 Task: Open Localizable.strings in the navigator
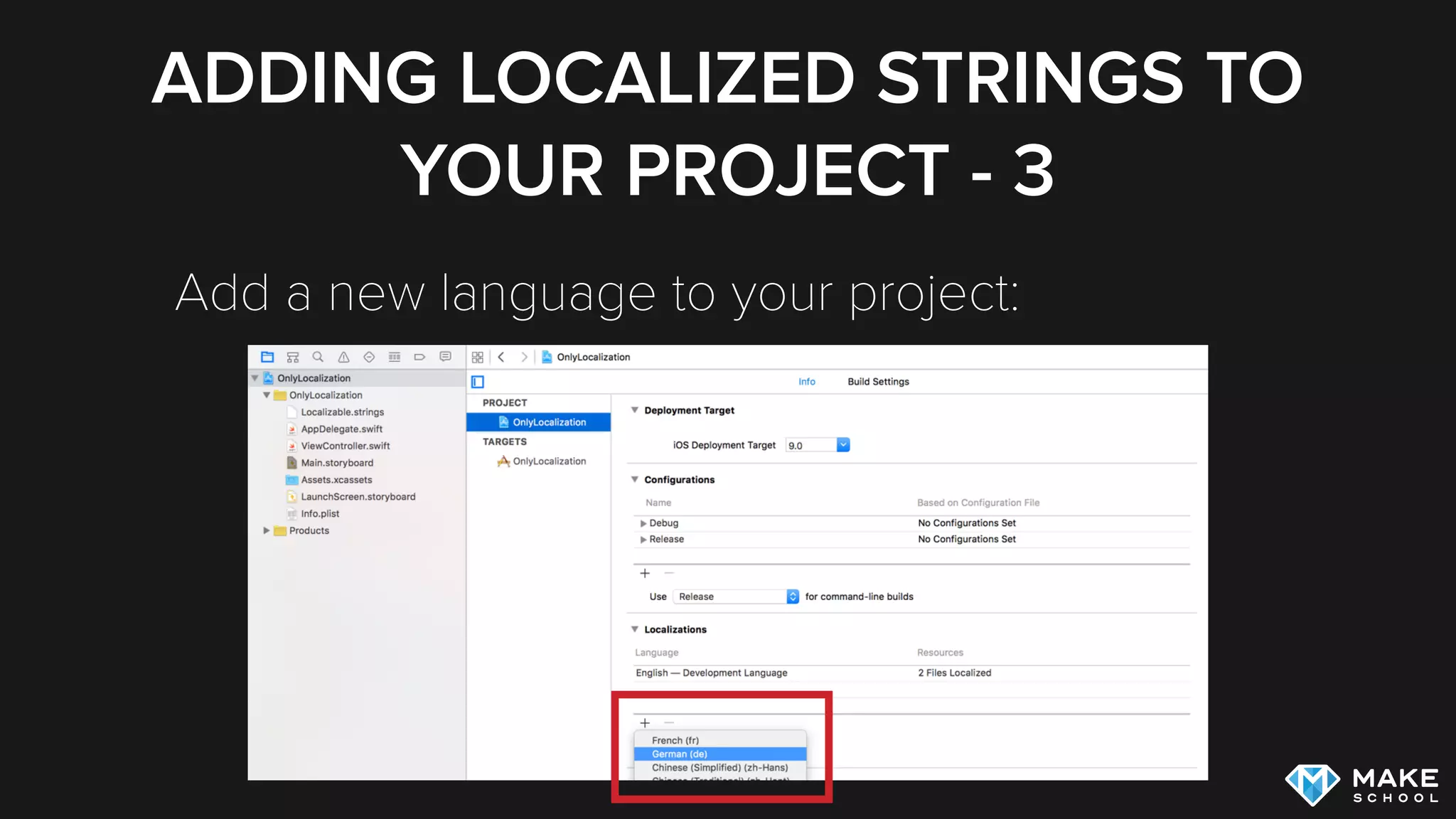[342, 412]
